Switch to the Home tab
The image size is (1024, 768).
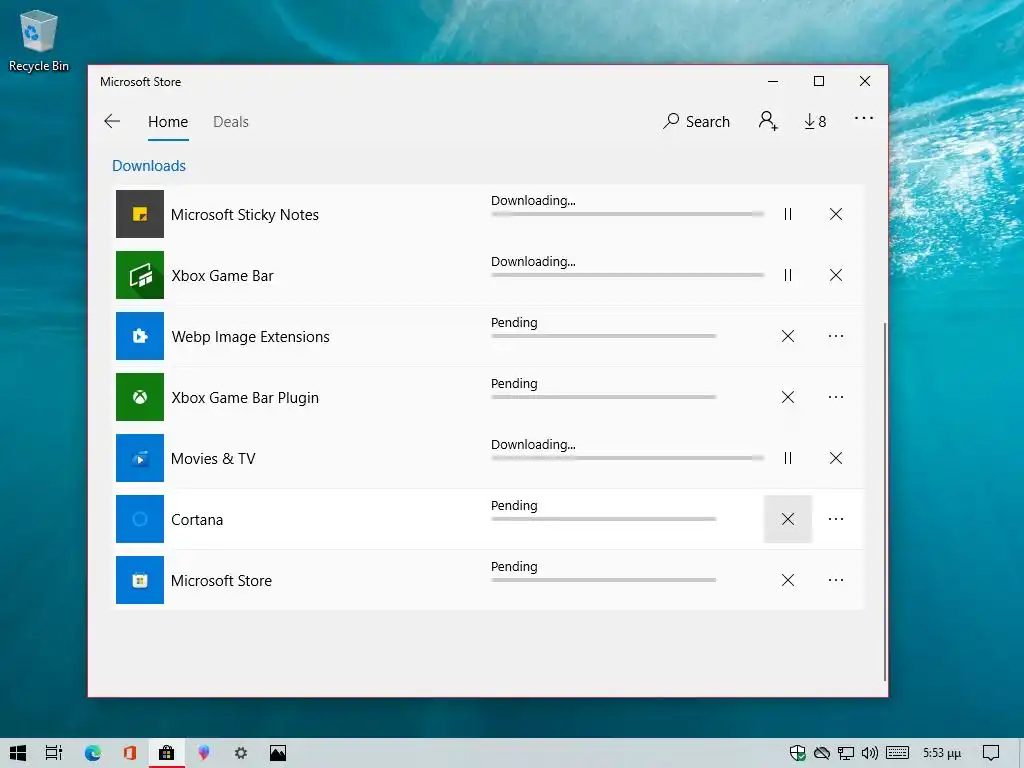click(x=168, y=122)
